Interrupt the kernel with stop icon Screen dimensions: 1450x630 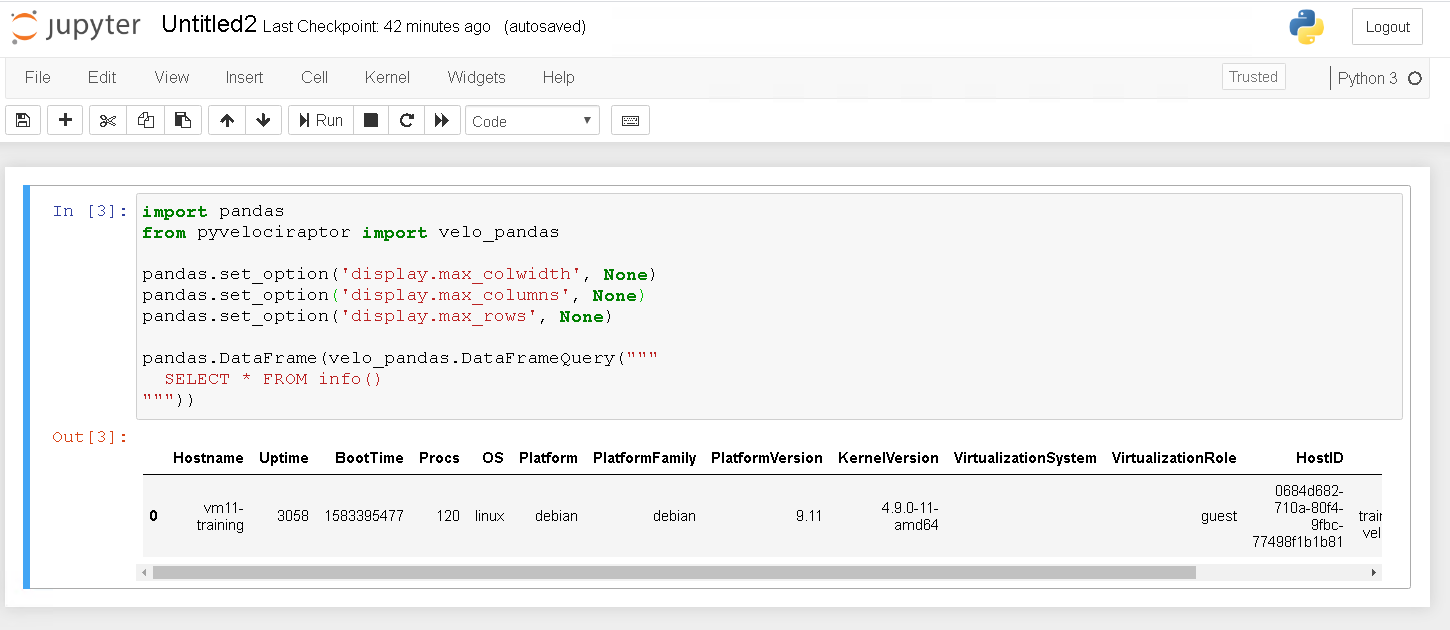click(371, 120)
